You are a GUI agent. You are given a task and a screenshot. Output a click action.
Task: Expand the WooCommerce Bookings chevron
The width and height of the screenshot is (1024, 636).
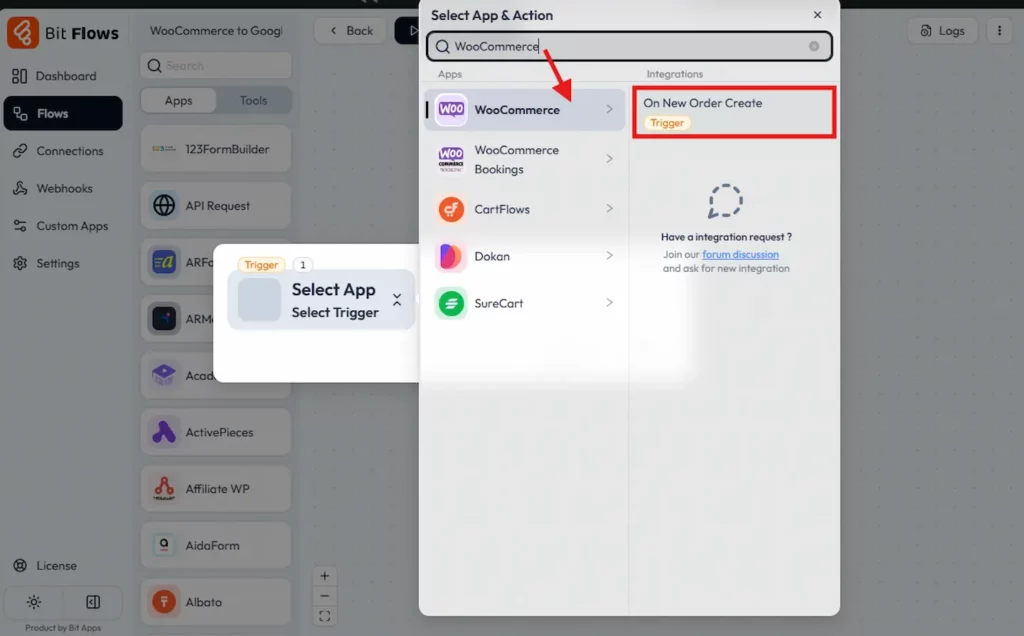tap(609, 159)
